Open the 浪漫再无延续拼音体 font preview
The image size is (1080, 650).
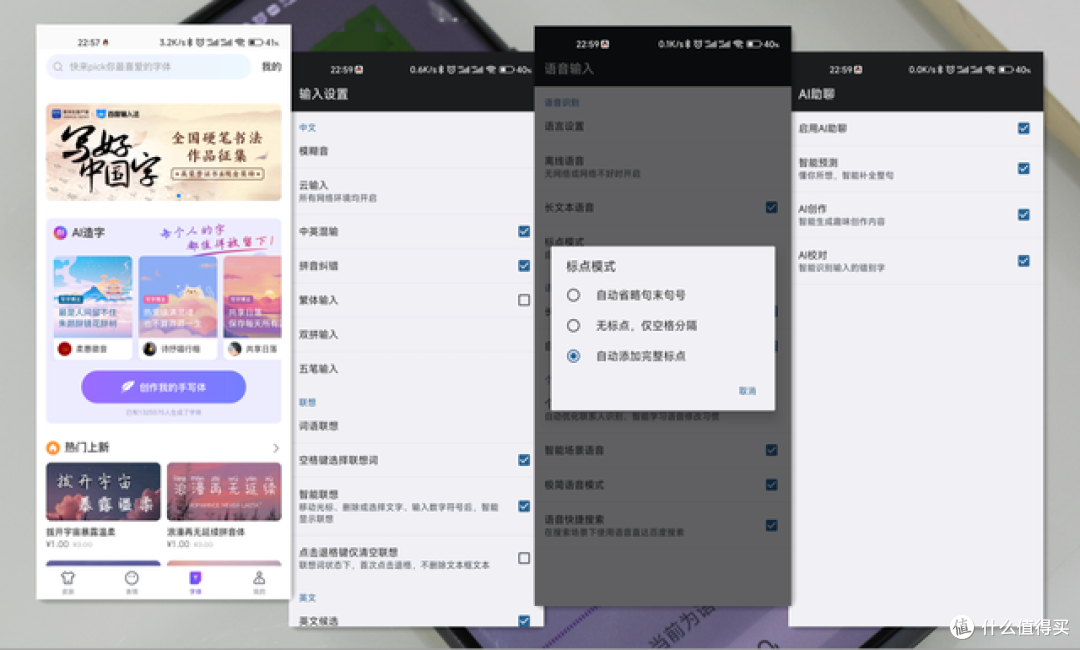pos(225,492)
